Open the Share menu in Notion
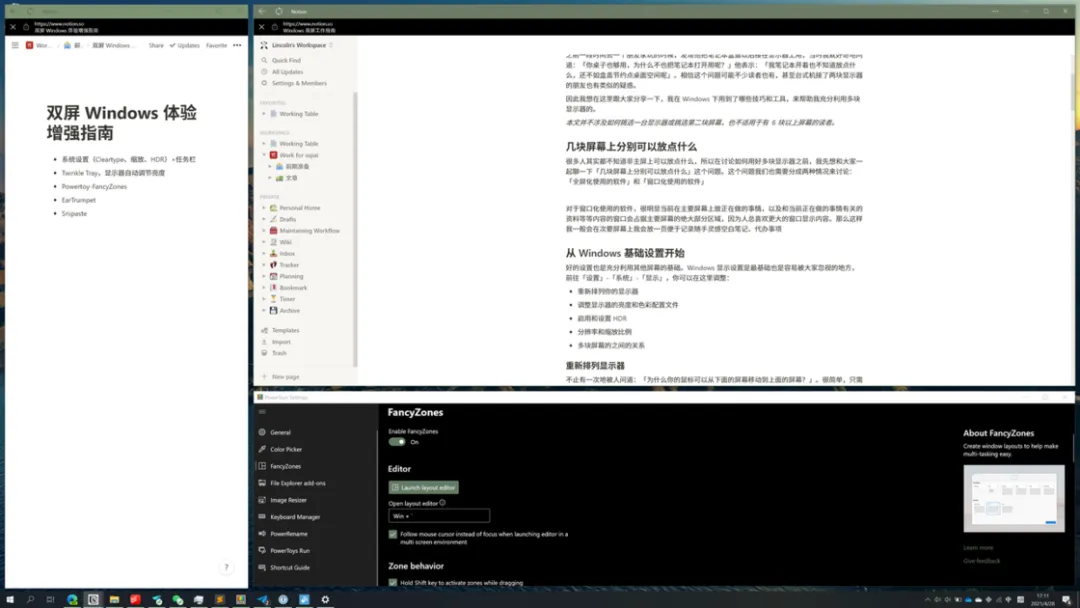 point(157,46)
